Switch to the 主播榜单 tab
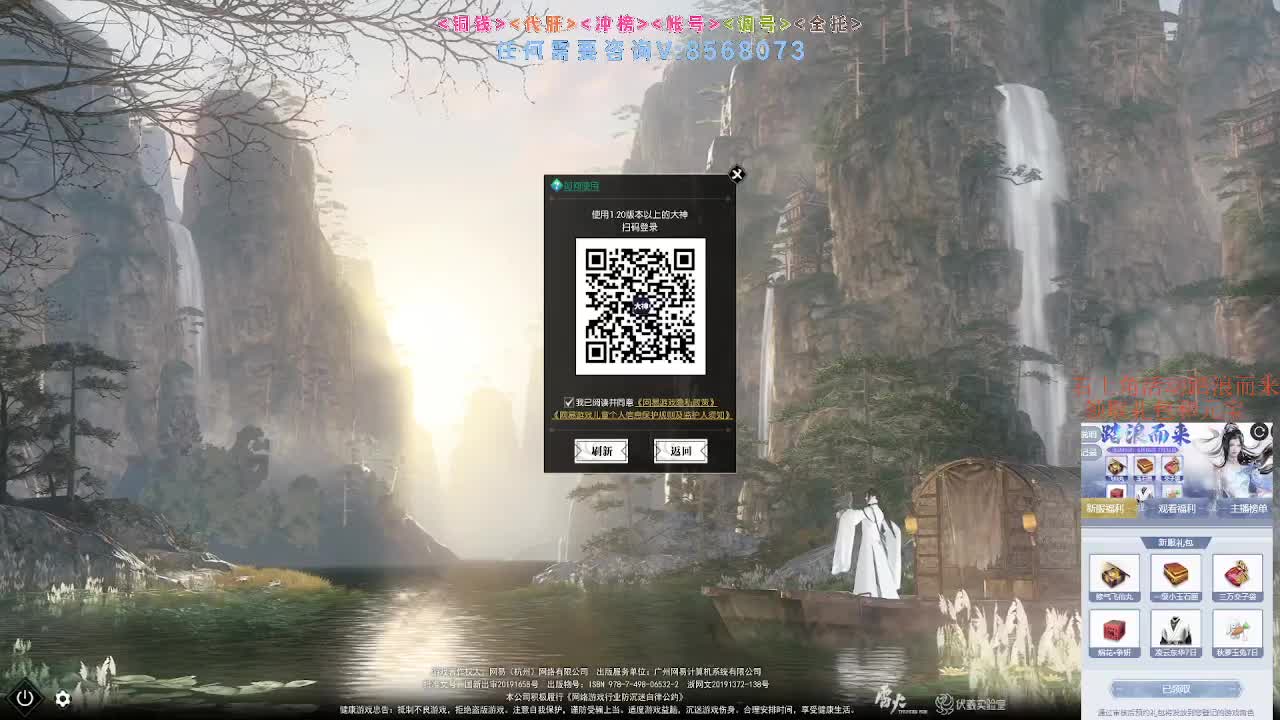This screenshot has width=1280, height=720. coord(1249,508)
